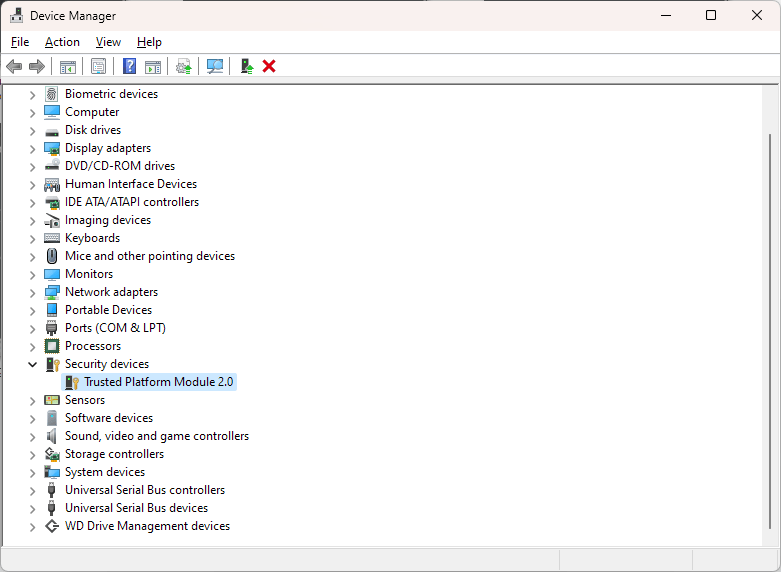Expand Sound, video and game controllers

(32, 436)
